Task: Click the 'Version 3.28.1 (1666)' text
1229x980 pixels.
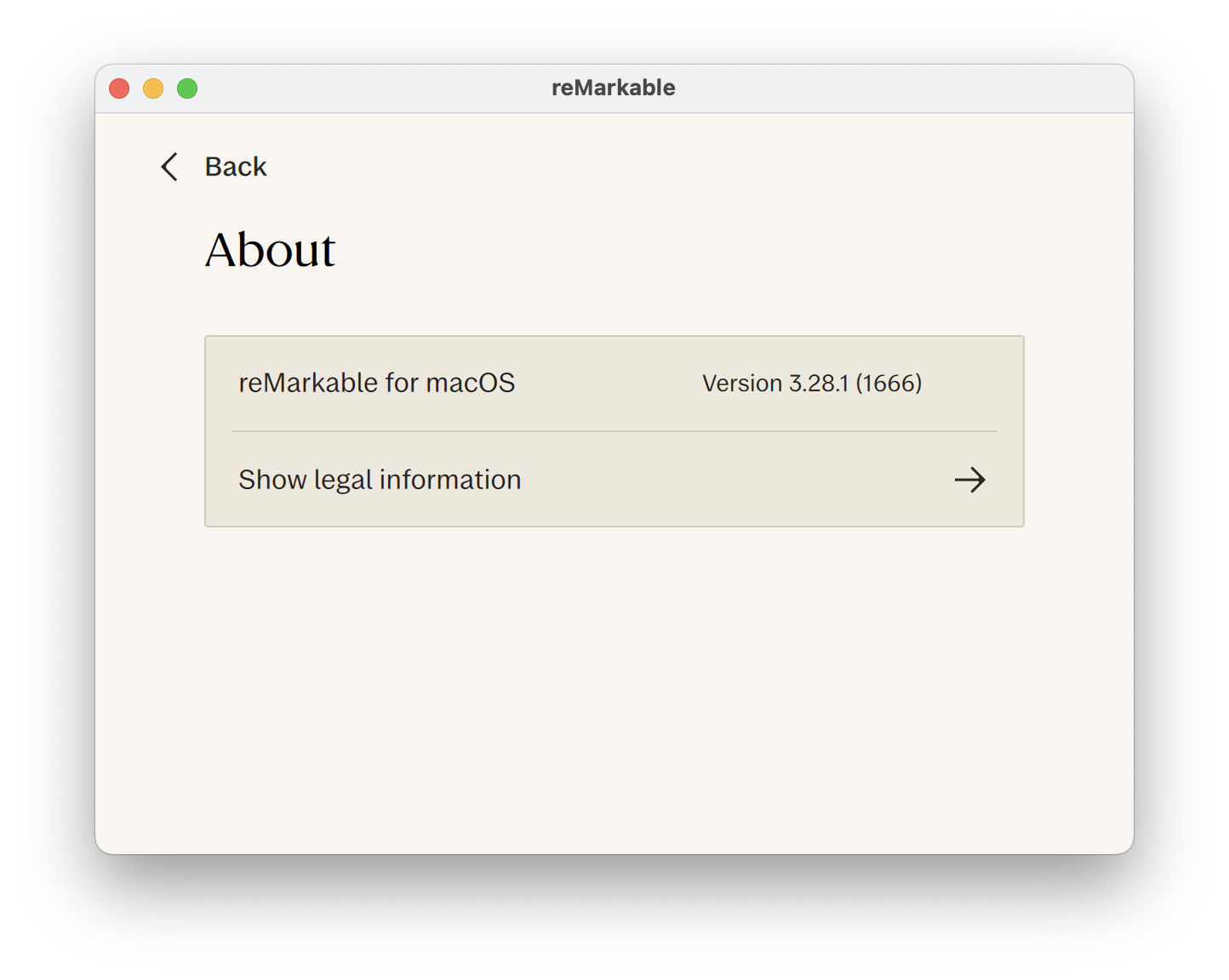Action: (812, 383)
